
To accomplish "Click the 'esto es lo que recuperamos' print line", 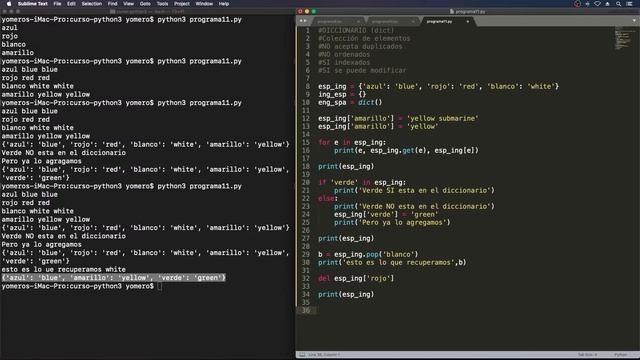I will 392,262.
